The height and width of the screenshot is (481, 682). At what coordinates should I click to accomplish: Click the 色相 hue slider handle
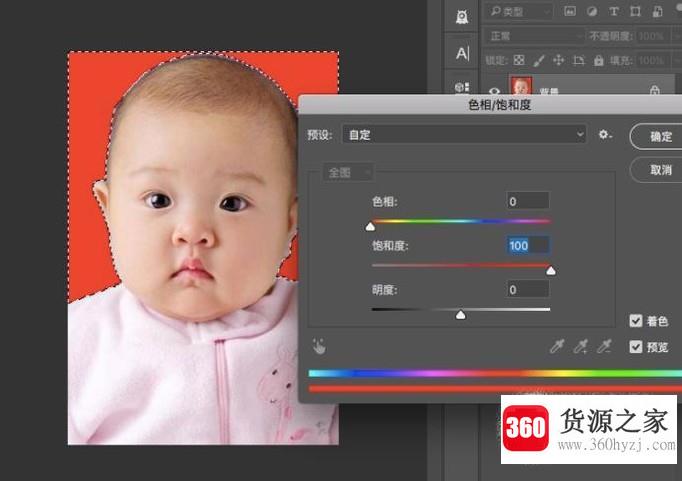370,226
